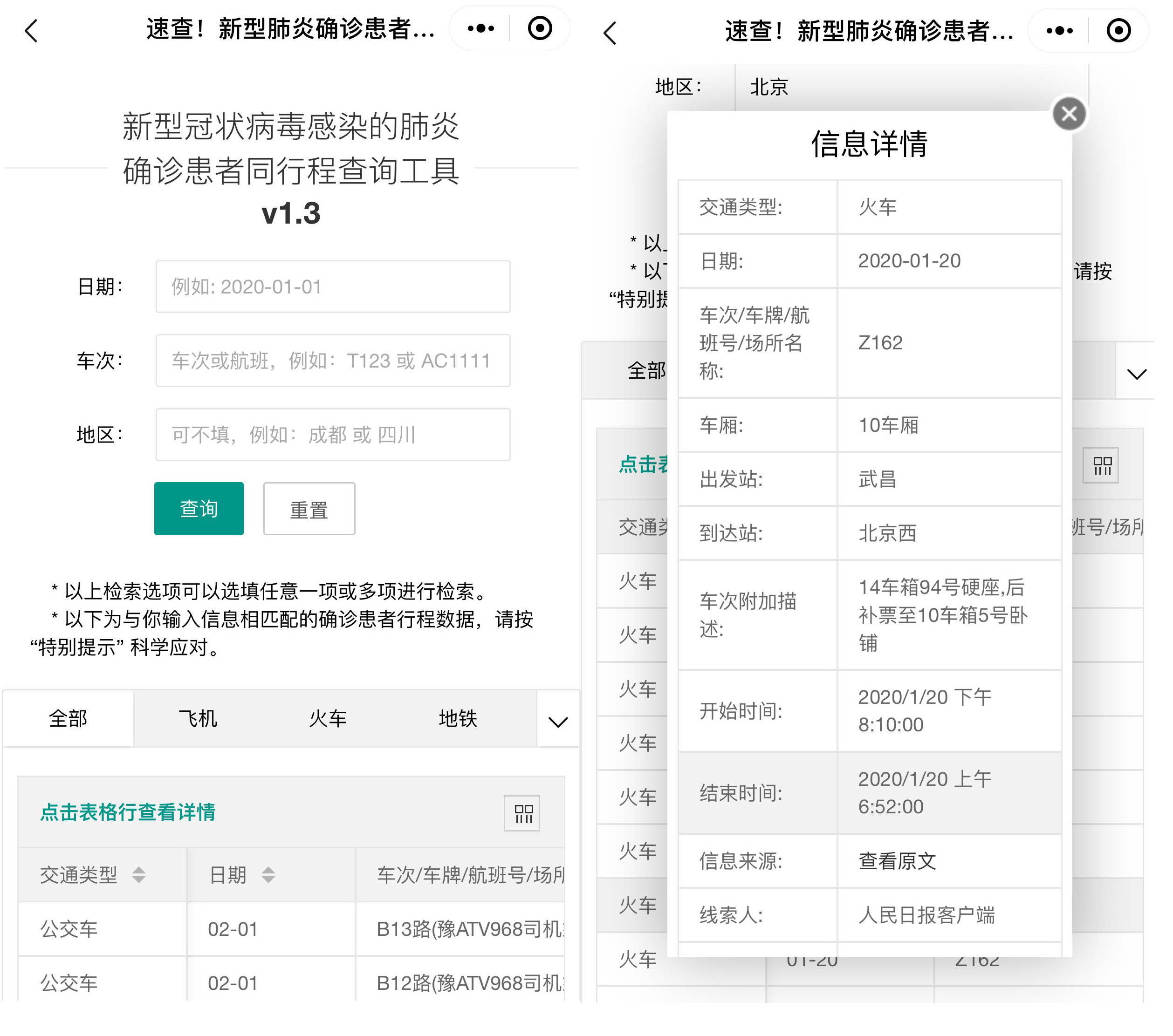Open the left mini-program three-dots menu
The image size is (1173, 1036).
tap(480, 28)
